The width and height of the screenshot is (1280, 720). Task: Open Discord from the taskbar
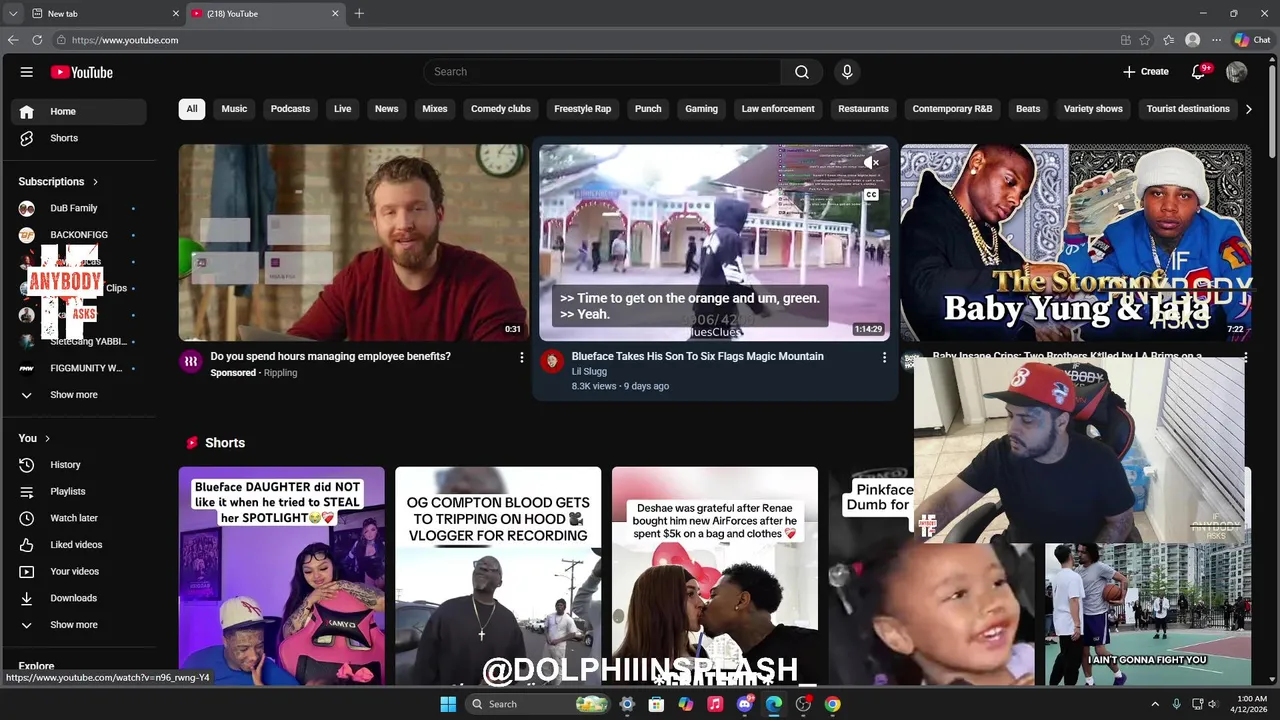744,704
